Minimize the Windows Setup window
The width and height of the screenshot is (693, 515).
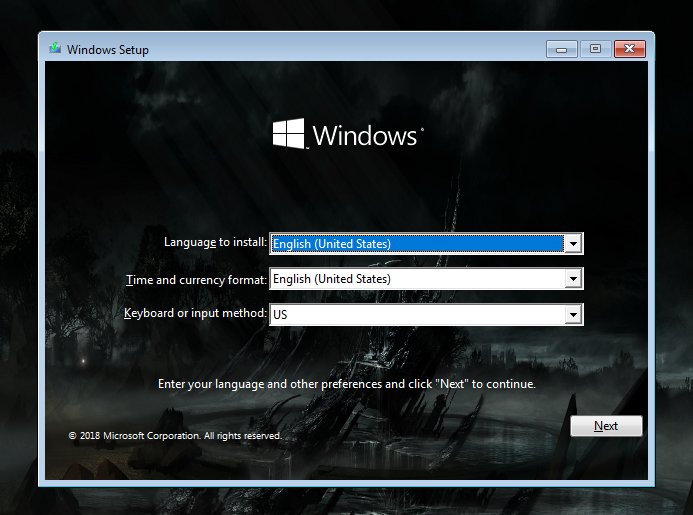point(561,49)
